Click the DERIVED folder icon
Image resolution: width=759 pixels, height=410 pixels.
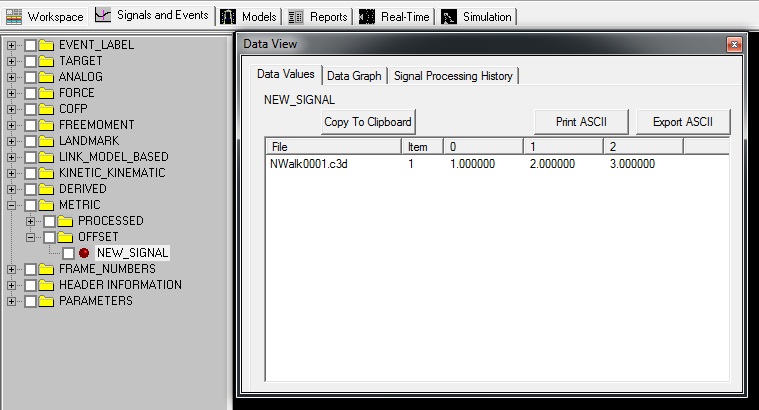pos(46,189)
